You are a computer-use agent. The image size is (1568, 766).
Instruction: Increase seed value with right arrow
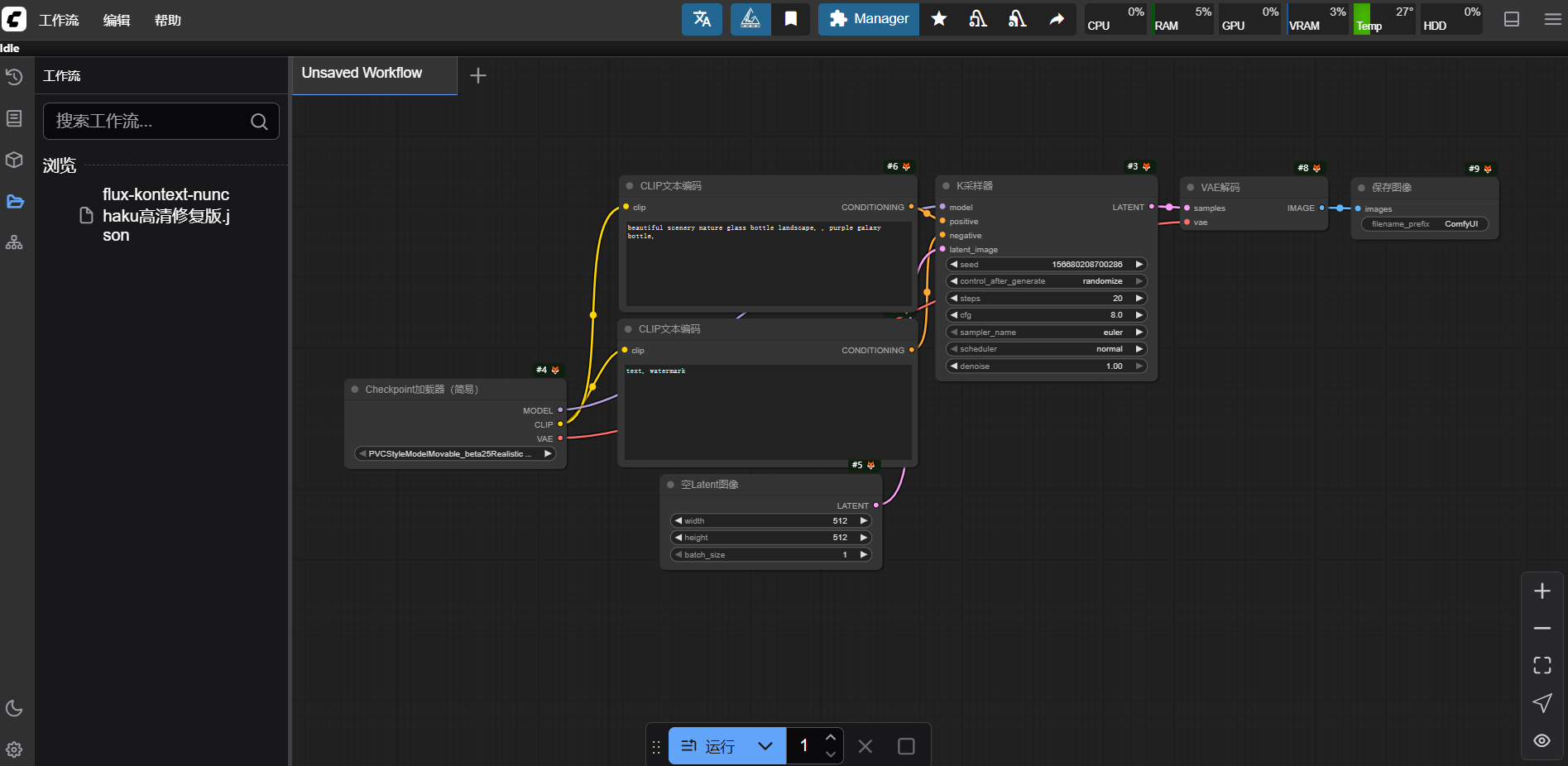[x=1139, y=265]
